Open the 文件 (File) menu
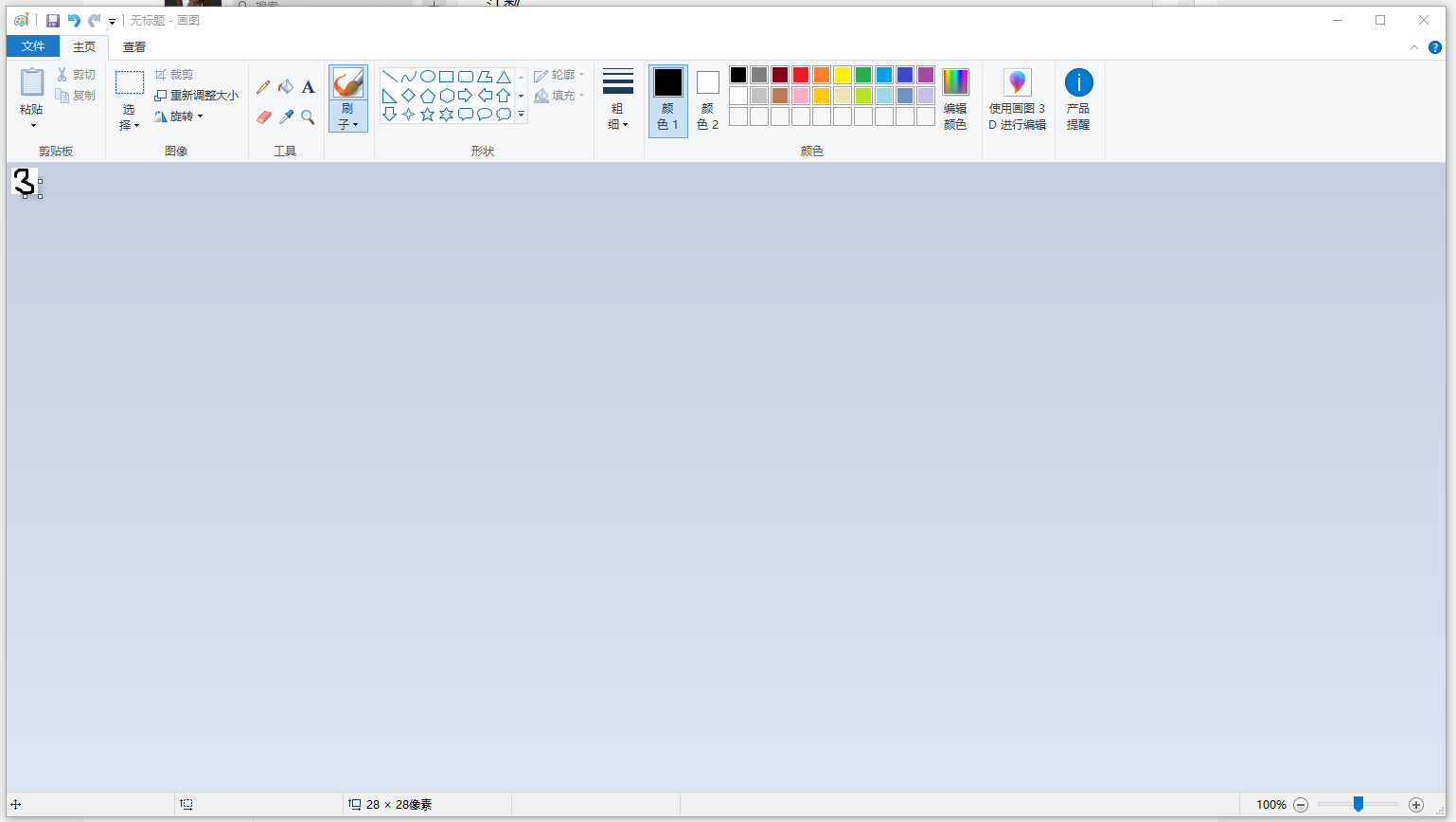This screenshot has width=1456, height=822. coord(32,45)
